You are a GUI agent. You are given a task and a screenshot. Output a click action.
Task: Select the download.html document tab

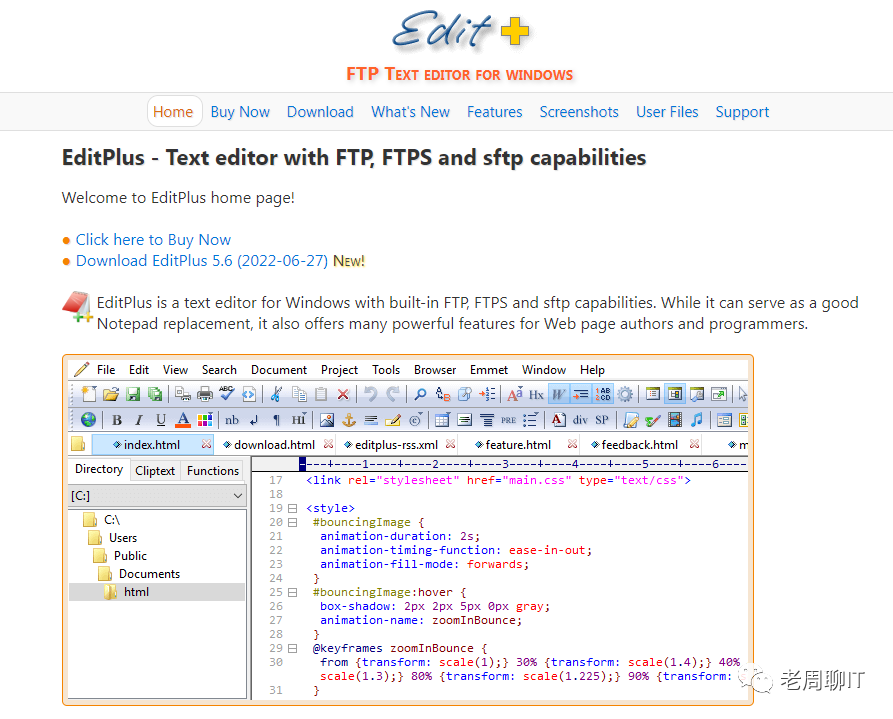(x=274, y=445)
